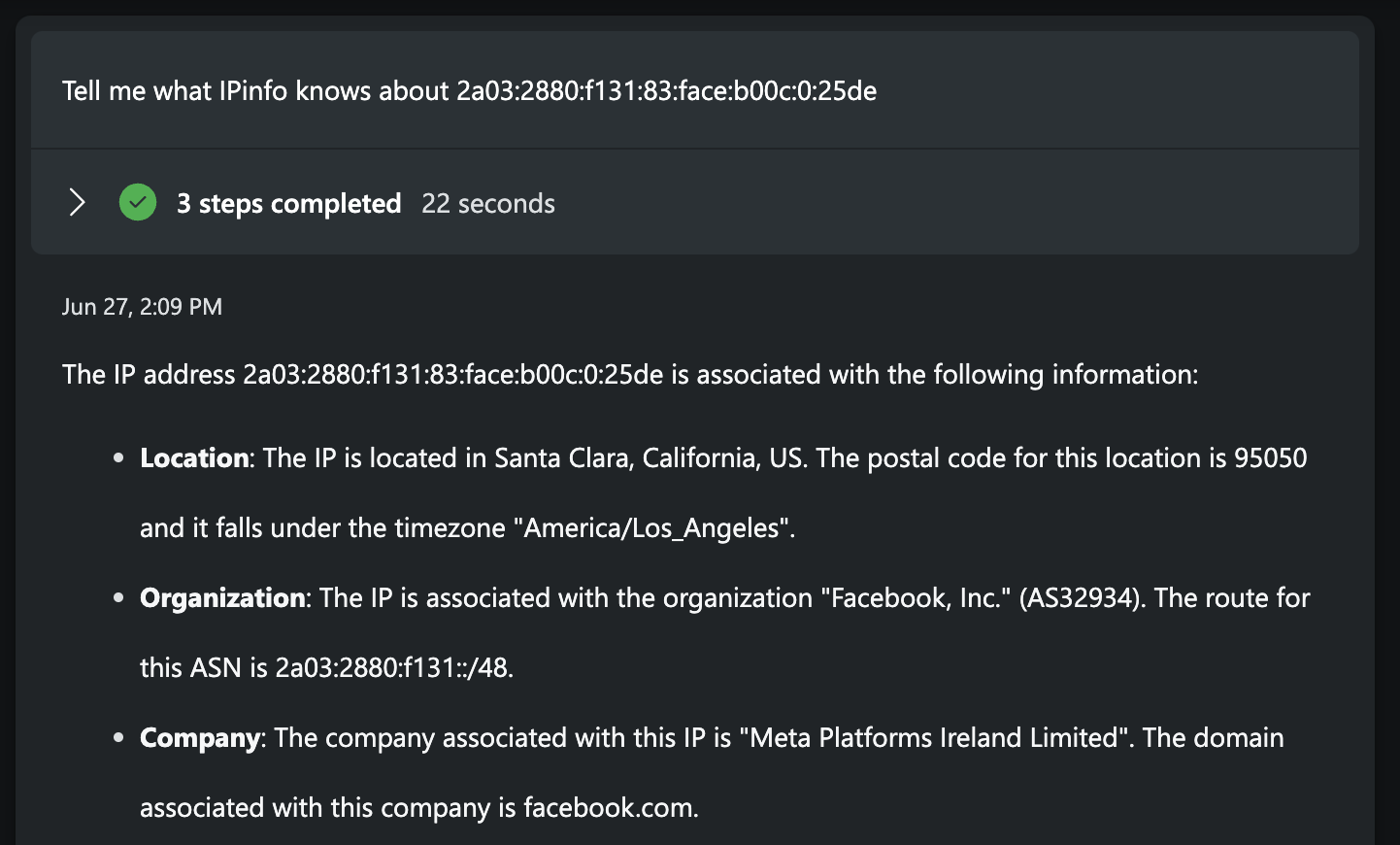
Task: Click the "America/Los_Angeles" timezone text
Action: (x=655, y=527)
